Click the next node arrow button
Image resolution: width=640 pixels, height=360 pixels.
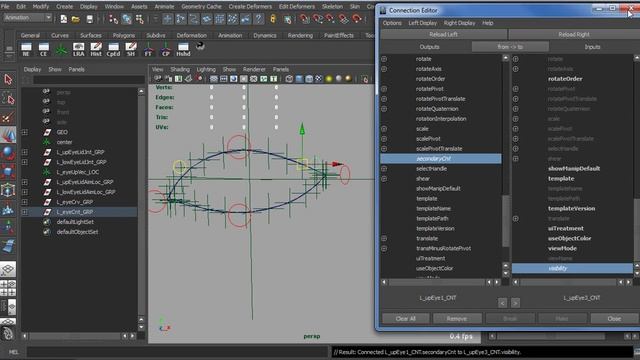(x=516, y=303)
